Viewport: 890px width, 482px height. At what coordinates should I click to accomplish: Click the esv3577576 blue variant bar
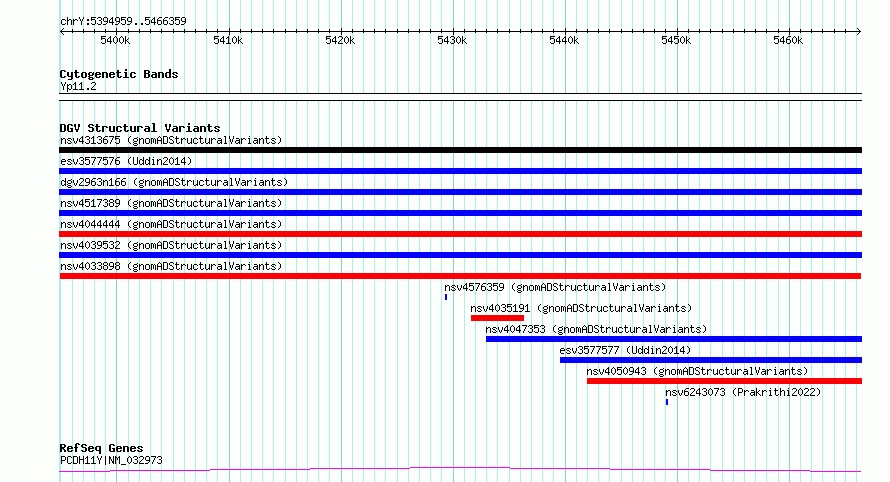(x=460, y=171)
